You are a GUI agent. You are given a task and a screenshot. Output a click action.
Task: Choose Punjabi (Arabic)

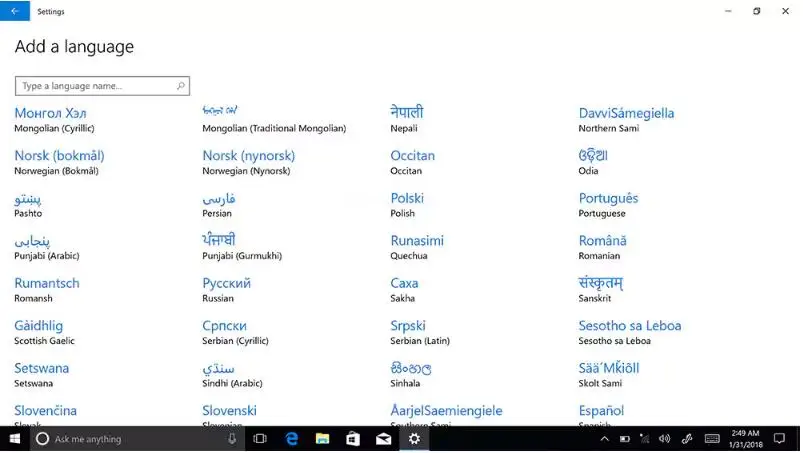47,247
